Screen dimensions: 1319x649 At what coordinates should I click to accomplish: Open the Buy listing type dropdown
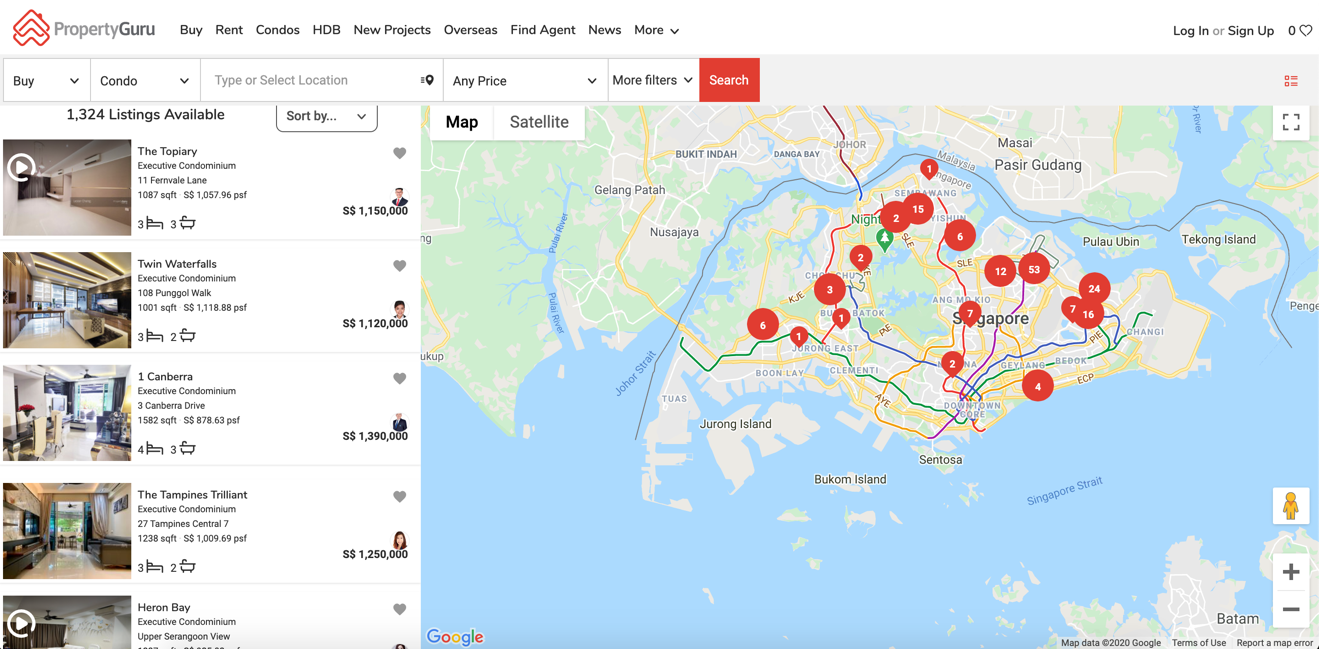point(46,80)
